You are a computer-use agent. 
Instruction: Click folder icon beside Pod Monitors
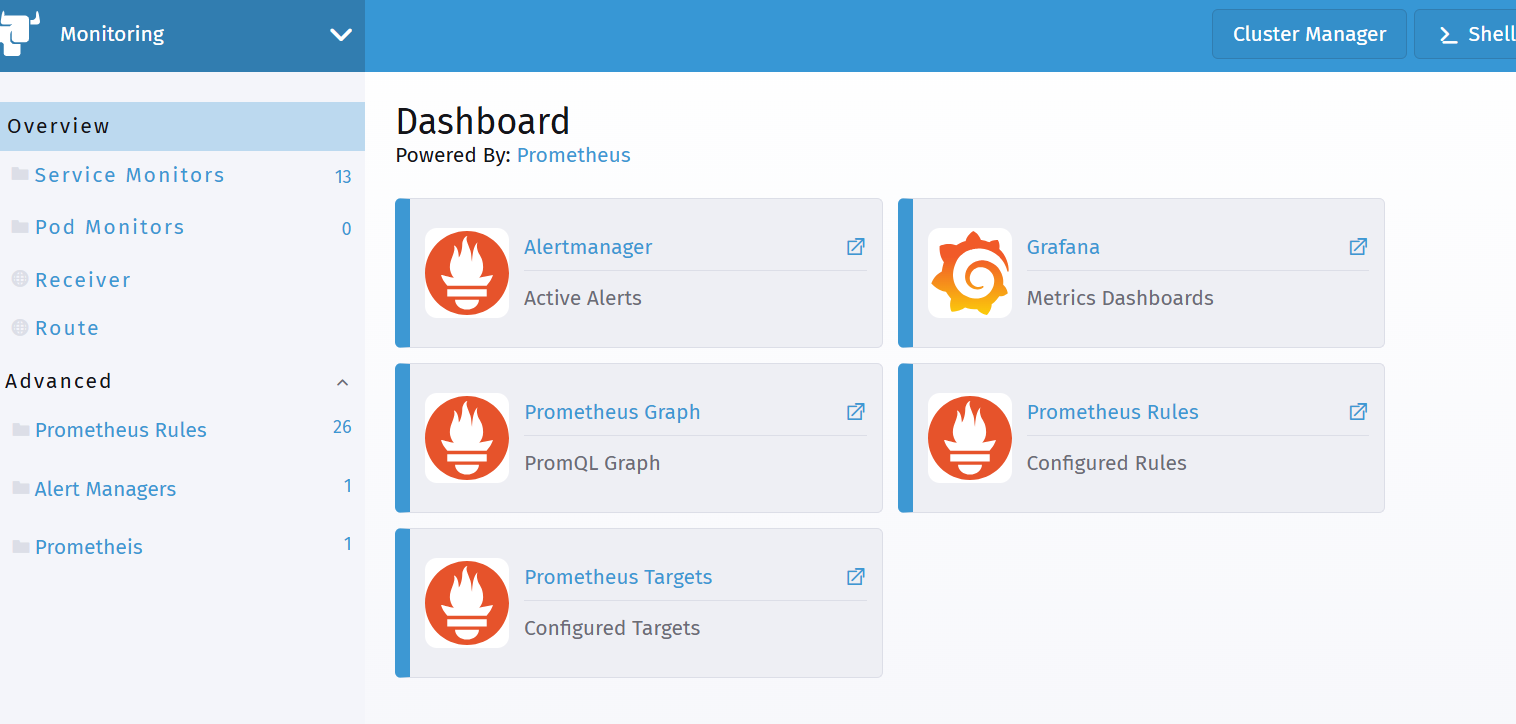(20, 227)
